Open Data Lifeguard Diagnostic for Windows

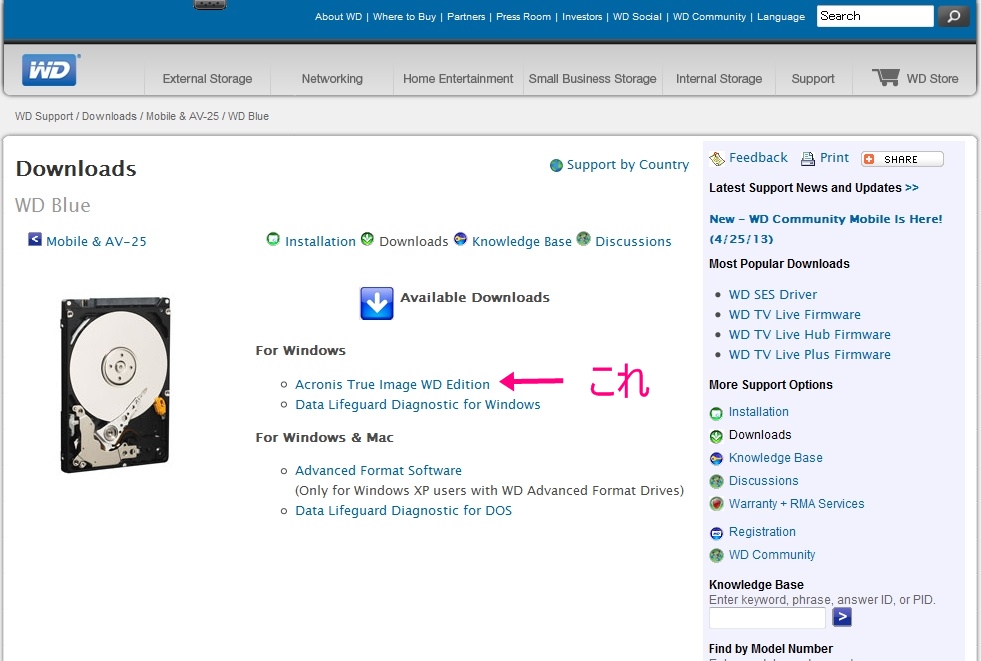pos(418,405)
